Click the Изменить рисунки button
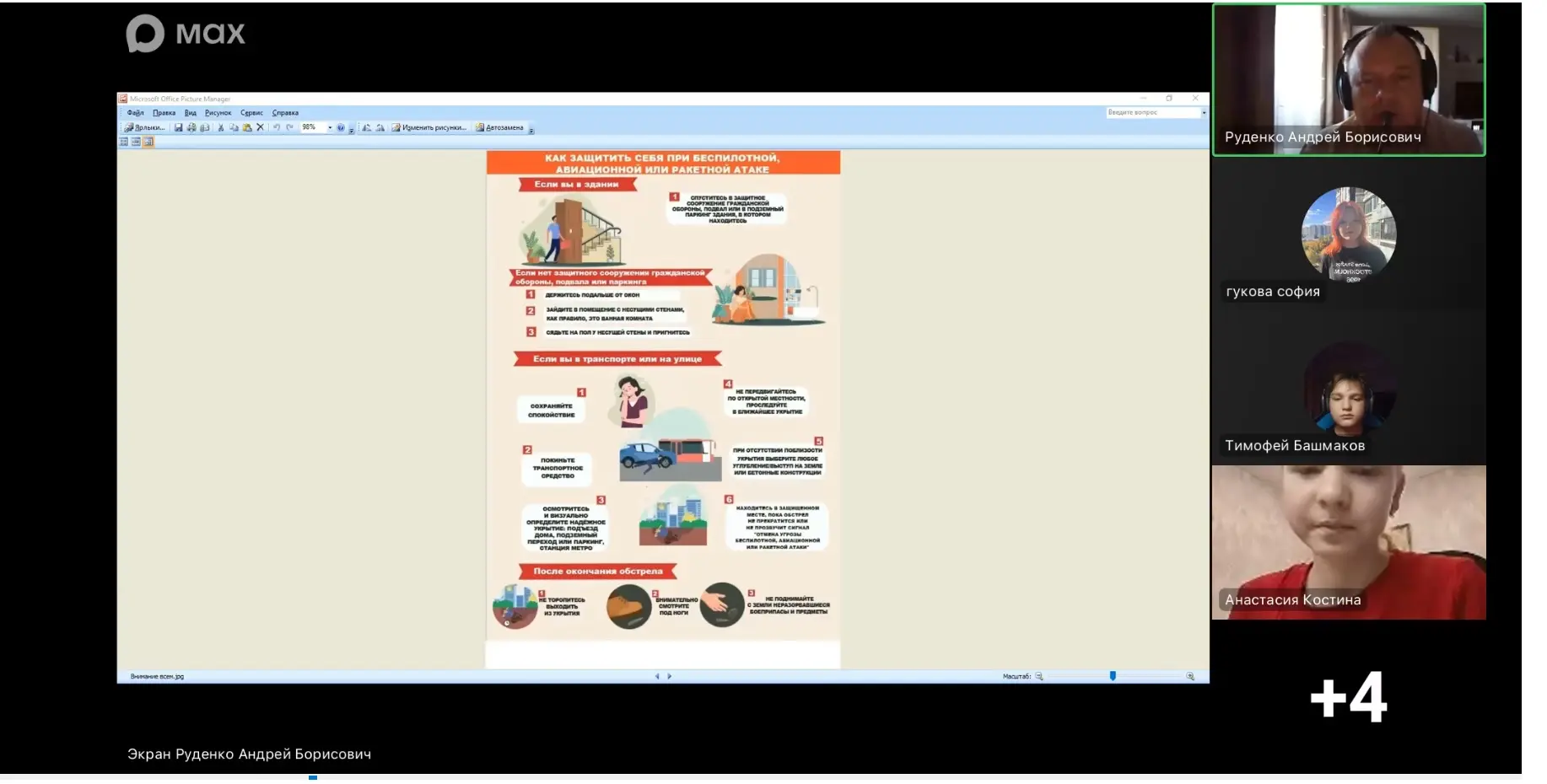This screenshot has width=1547, height=784. click(x=429, y=127)
